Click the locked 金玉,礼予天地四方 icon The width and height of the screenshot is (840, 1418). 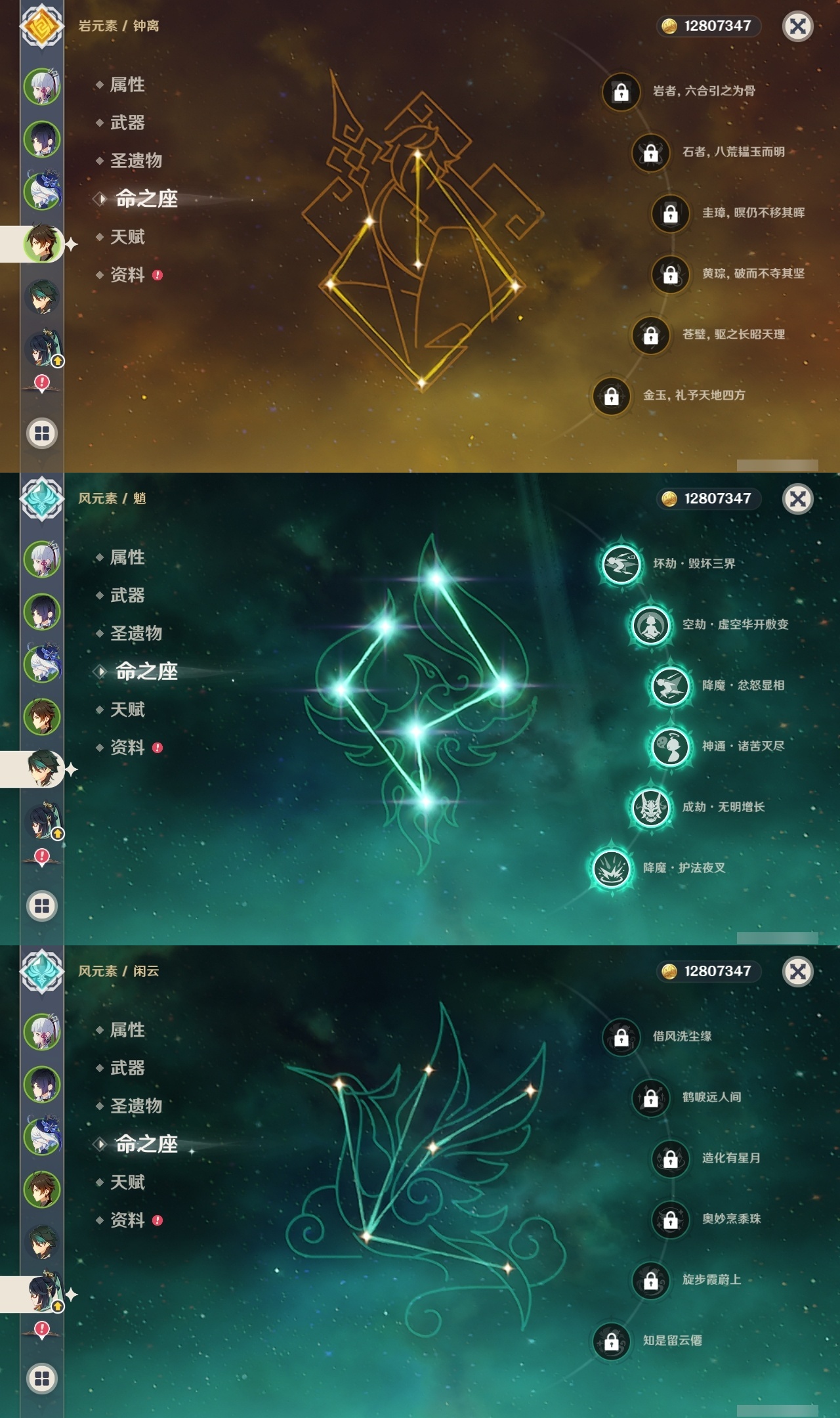(x=611, y=396)
